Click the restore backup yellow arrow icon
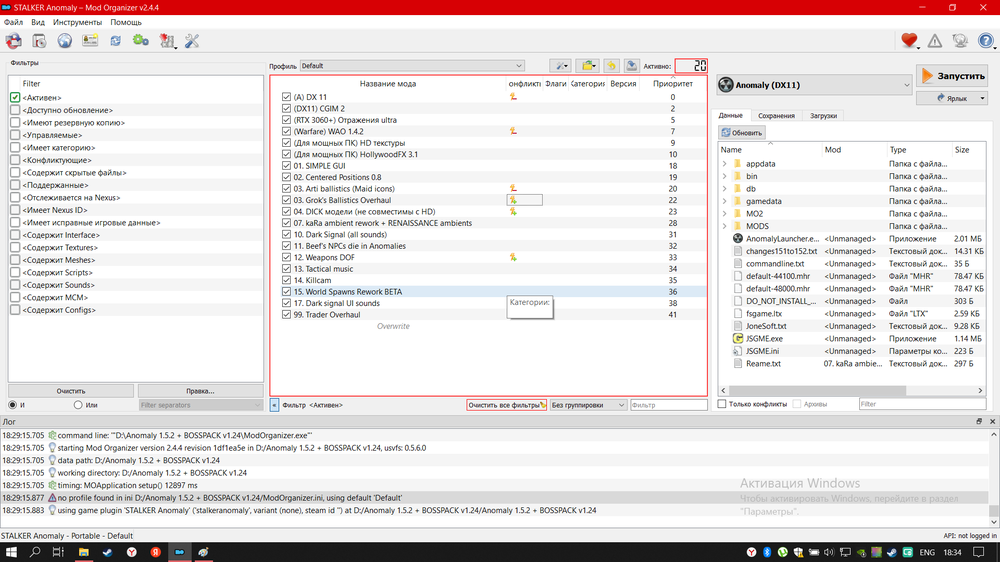This screenshot has width=1000, height=562. 610,66
